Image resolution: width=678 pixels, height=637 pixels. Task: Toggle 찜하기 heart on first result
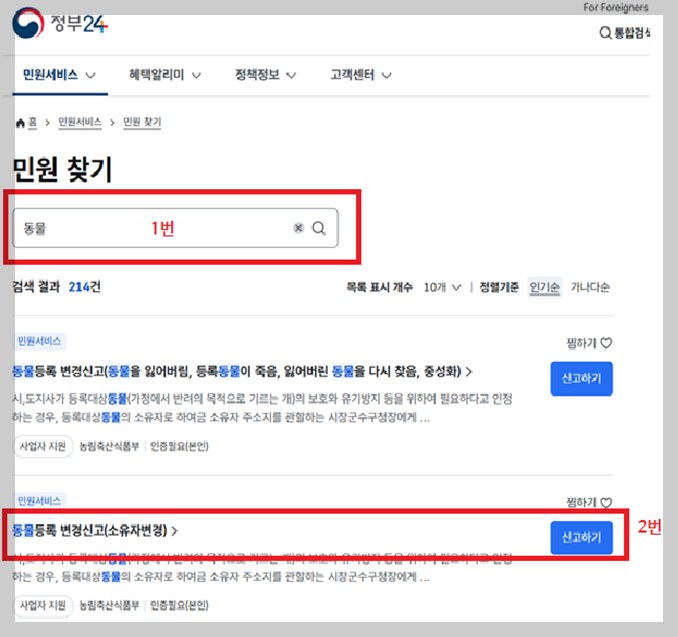point(606,343)
